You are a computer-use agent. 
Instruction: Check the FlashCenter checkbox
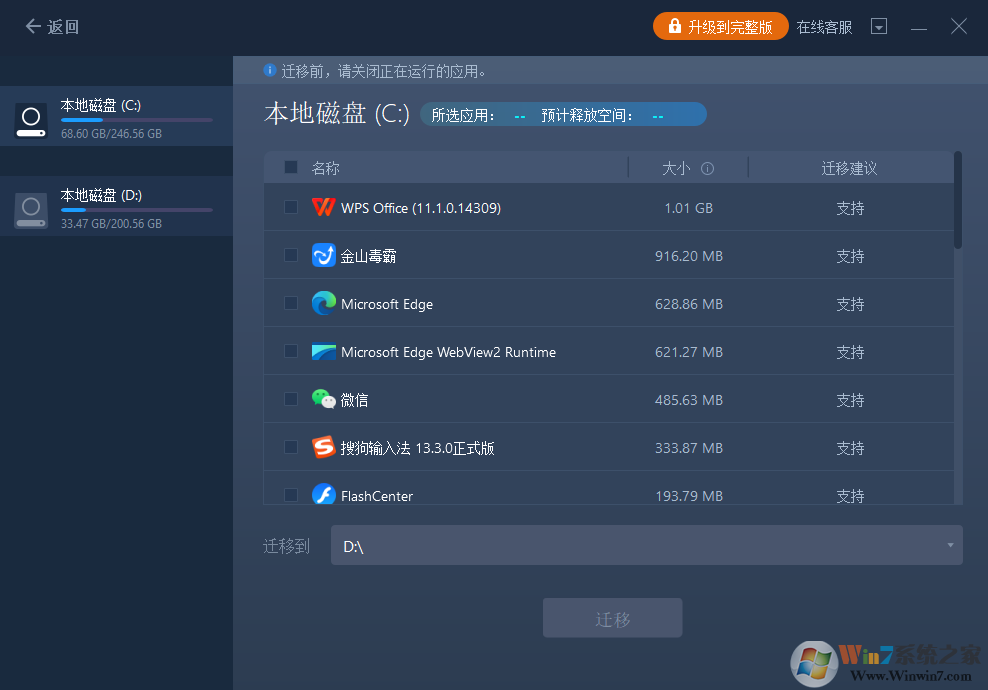point(290,495)
